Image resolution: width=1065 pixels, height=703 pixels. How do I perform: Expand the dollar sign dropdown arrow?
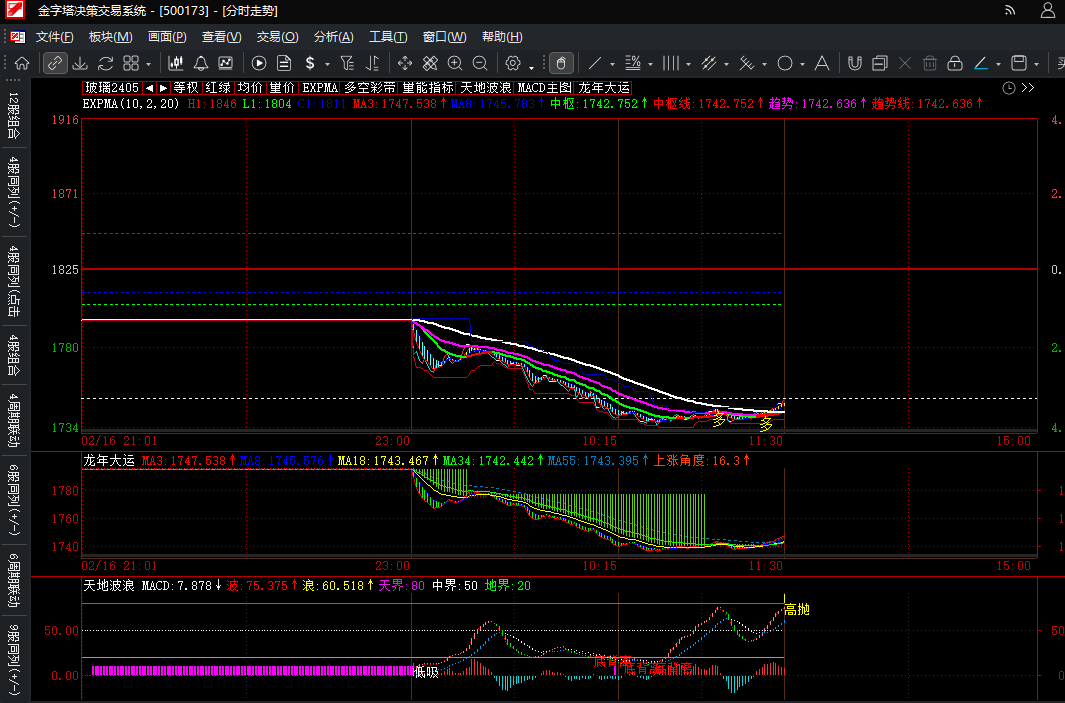pos(327,65)
